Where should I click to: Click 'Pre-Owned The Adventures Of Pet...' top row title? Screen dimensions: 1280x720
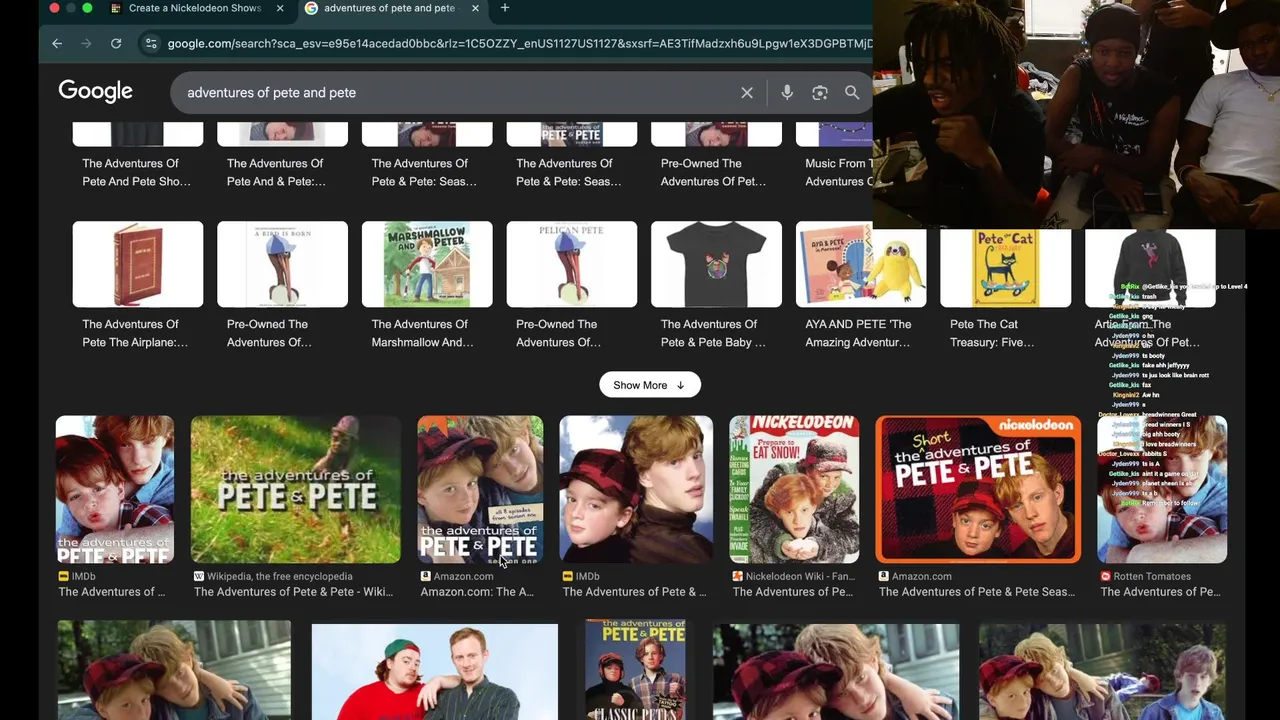click(713, 172)
